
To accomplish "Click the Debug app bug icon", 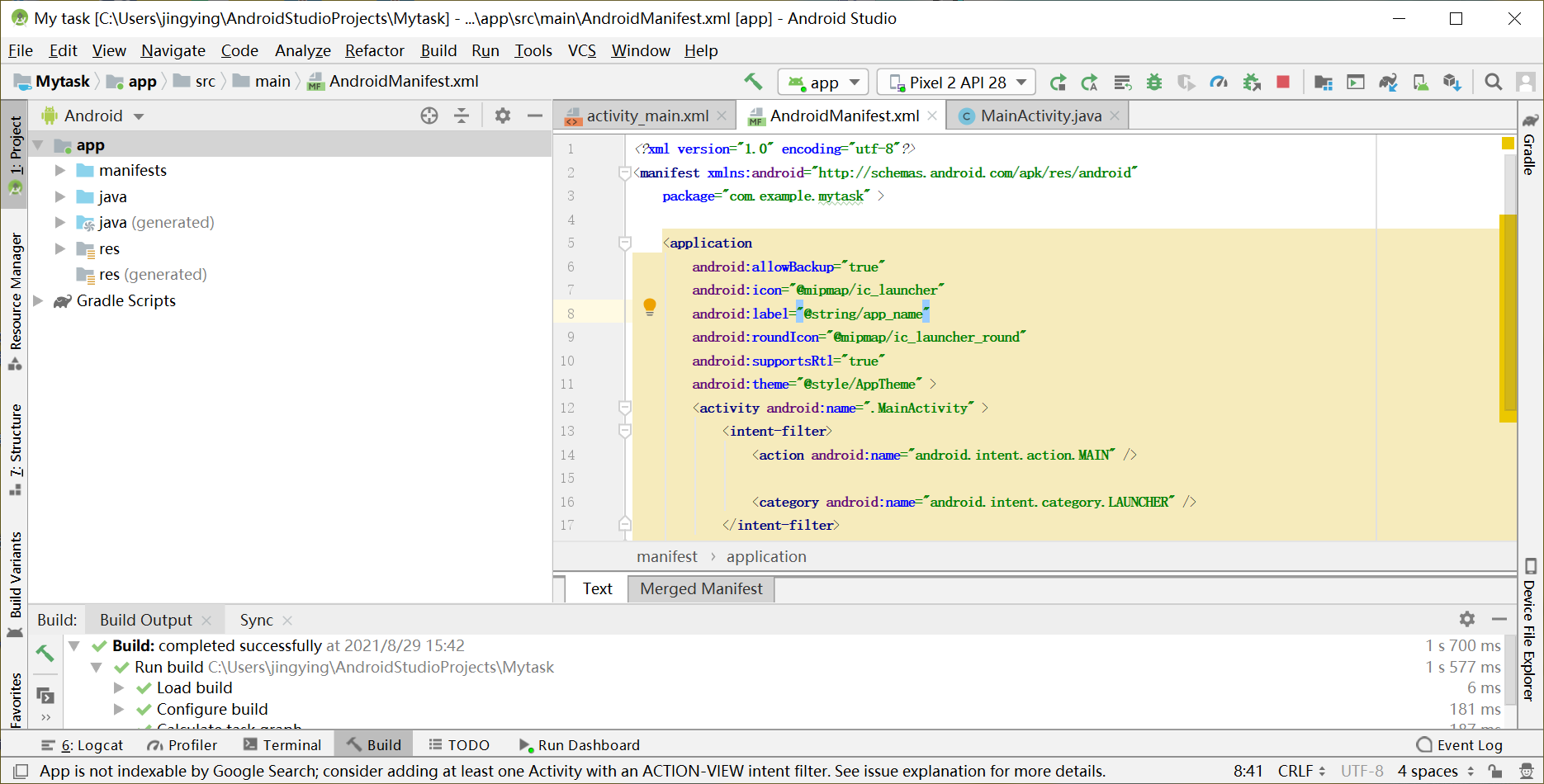I will [x=1154, y=83].
